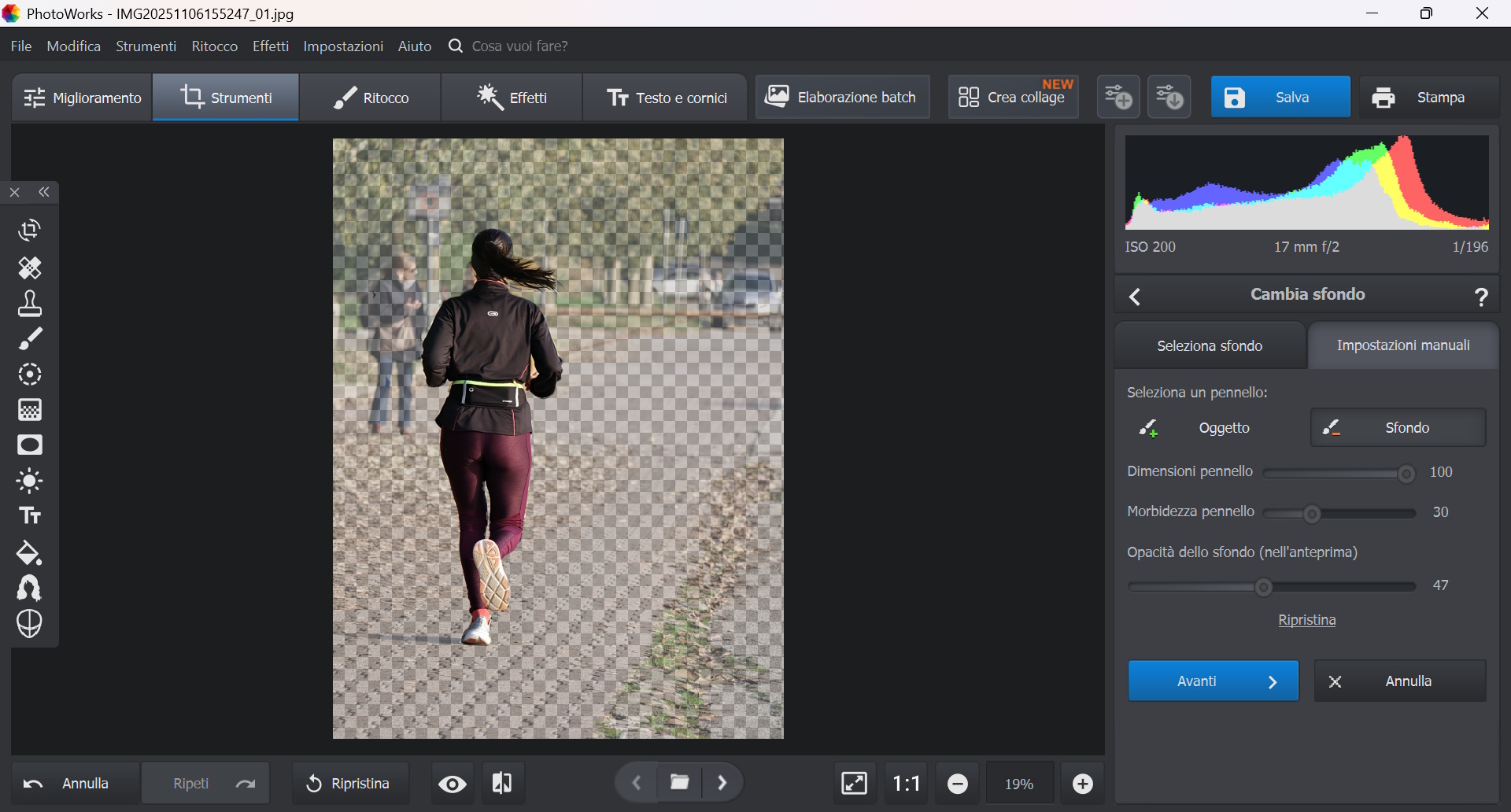
Task: Open the rotate/crop tool in sidebar
Action: pos(30,231)
